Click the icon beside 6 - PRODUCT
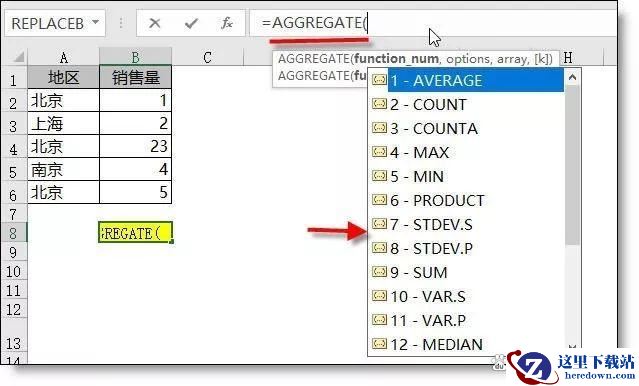 pos(379,200)
